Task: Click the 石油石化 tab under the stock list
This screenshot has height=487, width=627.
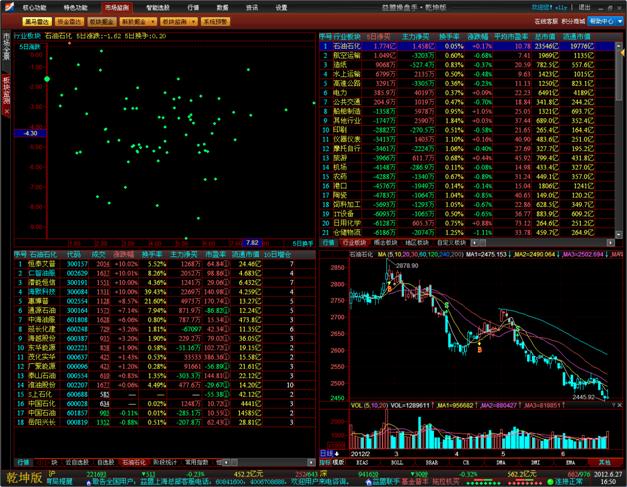Action: [x=134, y=462]
